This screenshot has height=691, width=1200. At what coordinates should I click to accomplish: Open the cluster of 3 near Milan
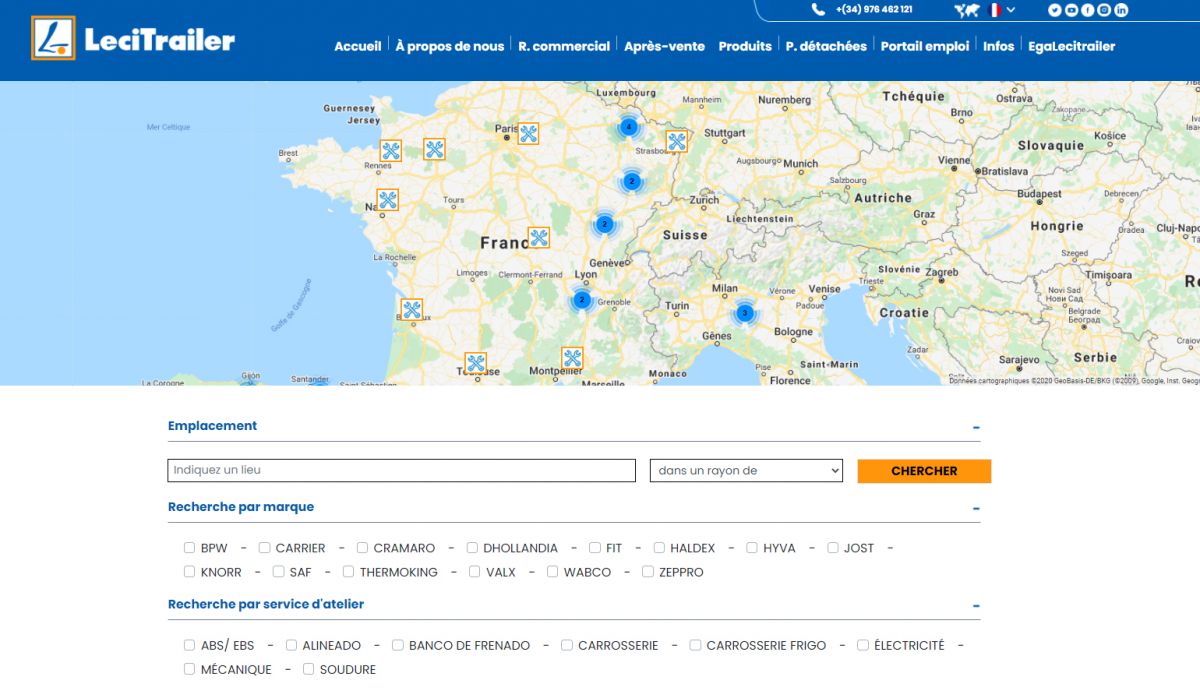[744, 313]
